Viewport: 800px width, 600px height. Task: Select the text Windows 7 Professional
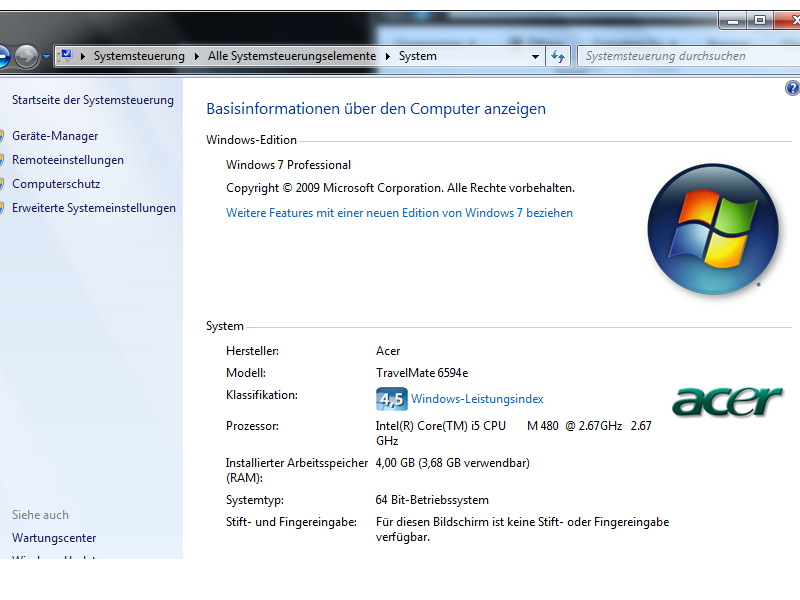click(x=288, y=165)
